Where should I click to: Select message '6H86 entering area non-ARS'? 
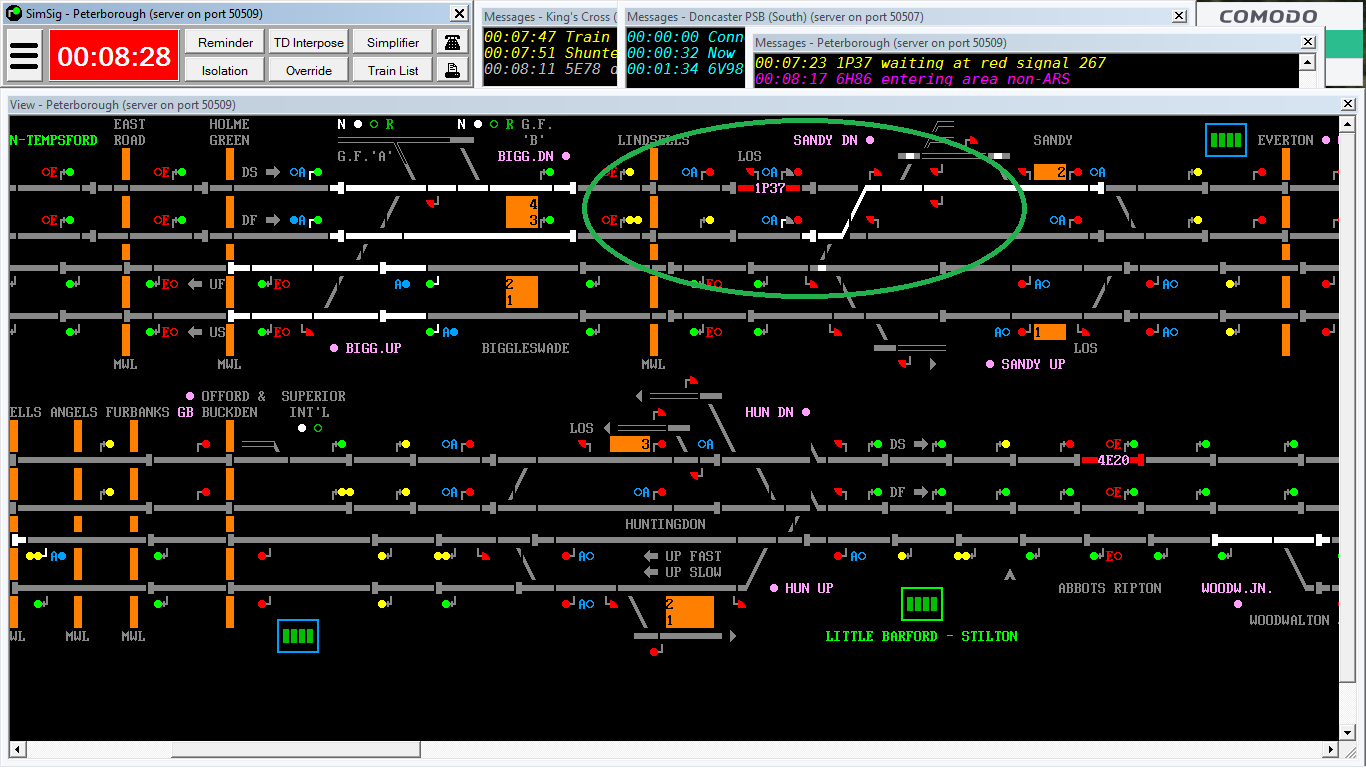coord(912,79)
